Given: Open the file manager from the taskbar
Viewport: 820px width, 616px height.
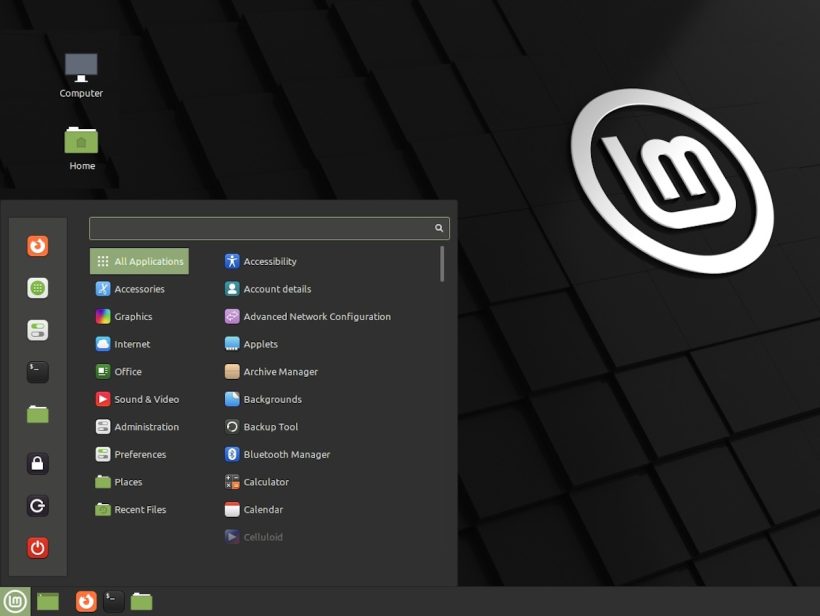Looking at the screenshot, I should point(141,601).
